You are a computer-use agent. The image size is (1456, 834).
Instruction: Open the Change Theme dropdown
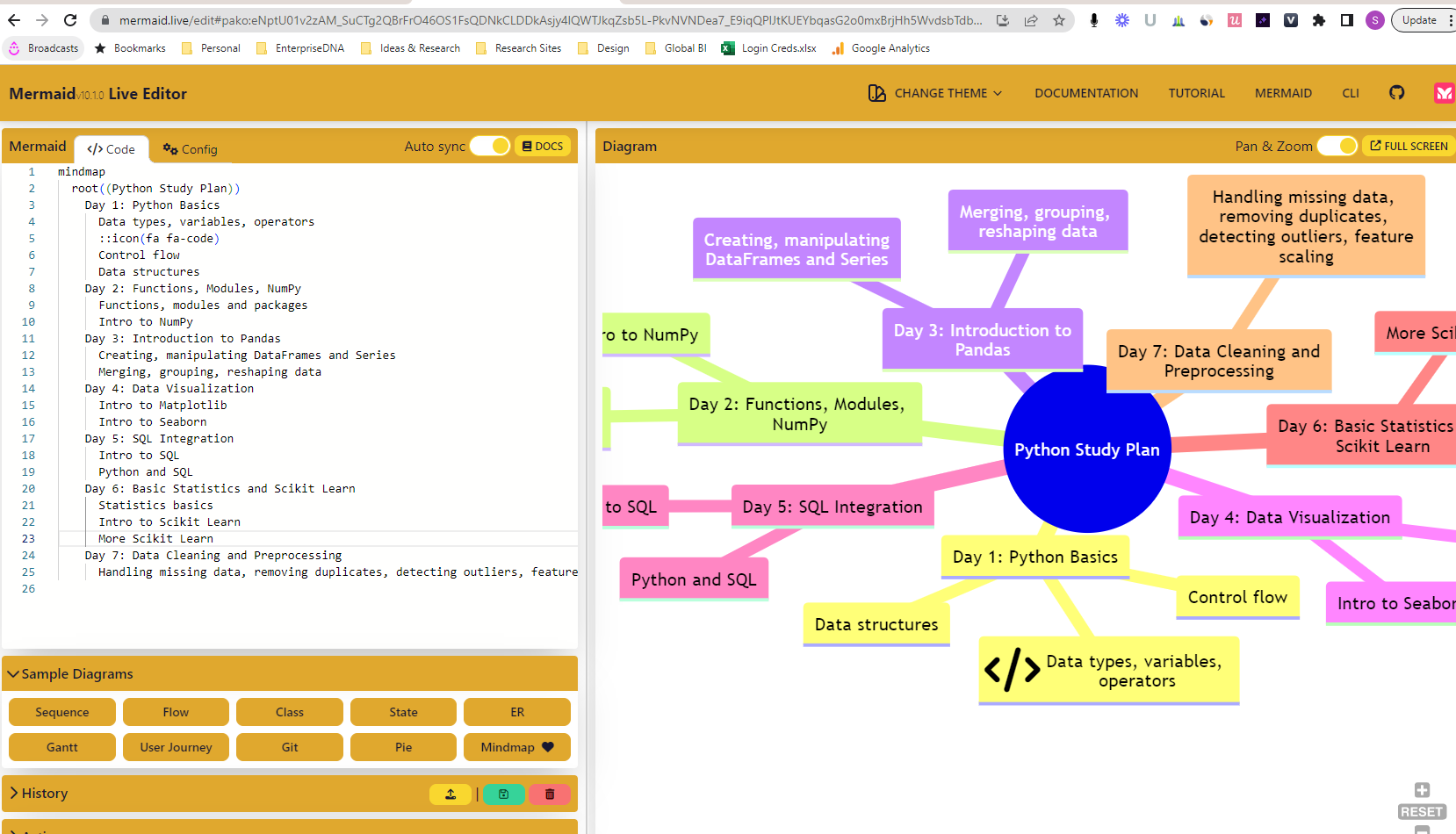coord(935,93)
